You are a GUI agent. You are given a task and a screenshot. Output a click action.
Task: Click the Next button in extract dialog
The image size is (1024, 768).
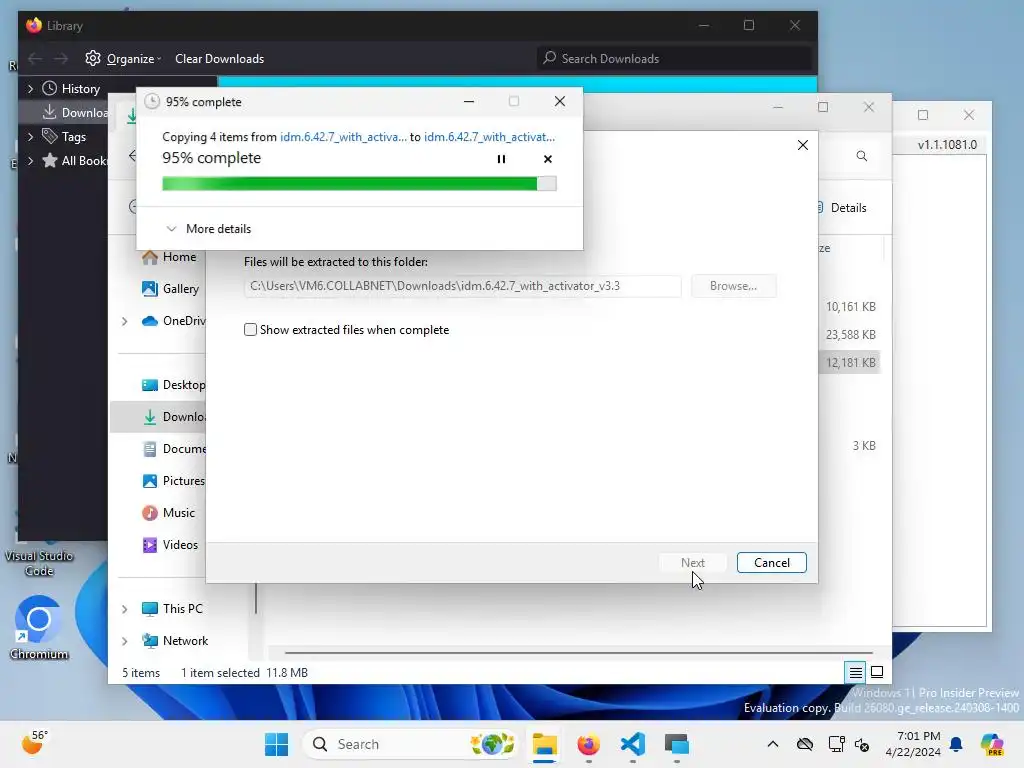click(x=692, y=562)
